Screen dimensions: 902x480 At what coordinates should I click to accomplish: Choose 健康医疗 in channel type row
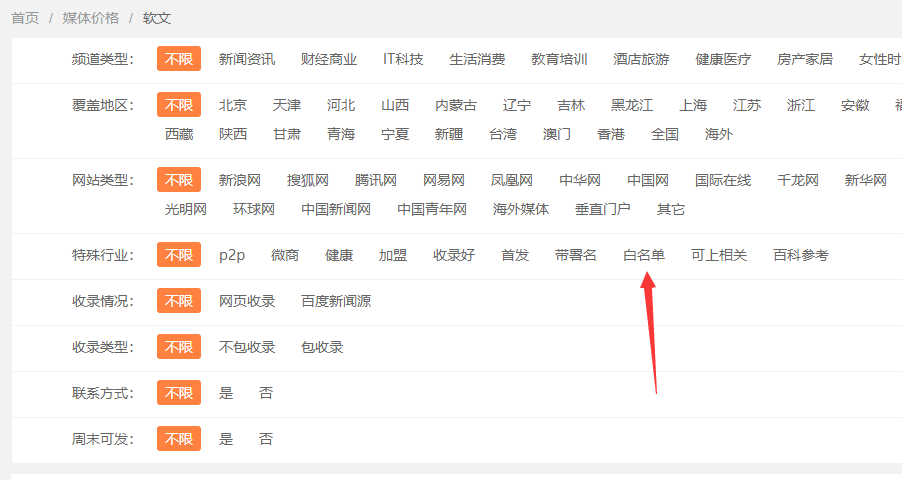coord(723,59)
